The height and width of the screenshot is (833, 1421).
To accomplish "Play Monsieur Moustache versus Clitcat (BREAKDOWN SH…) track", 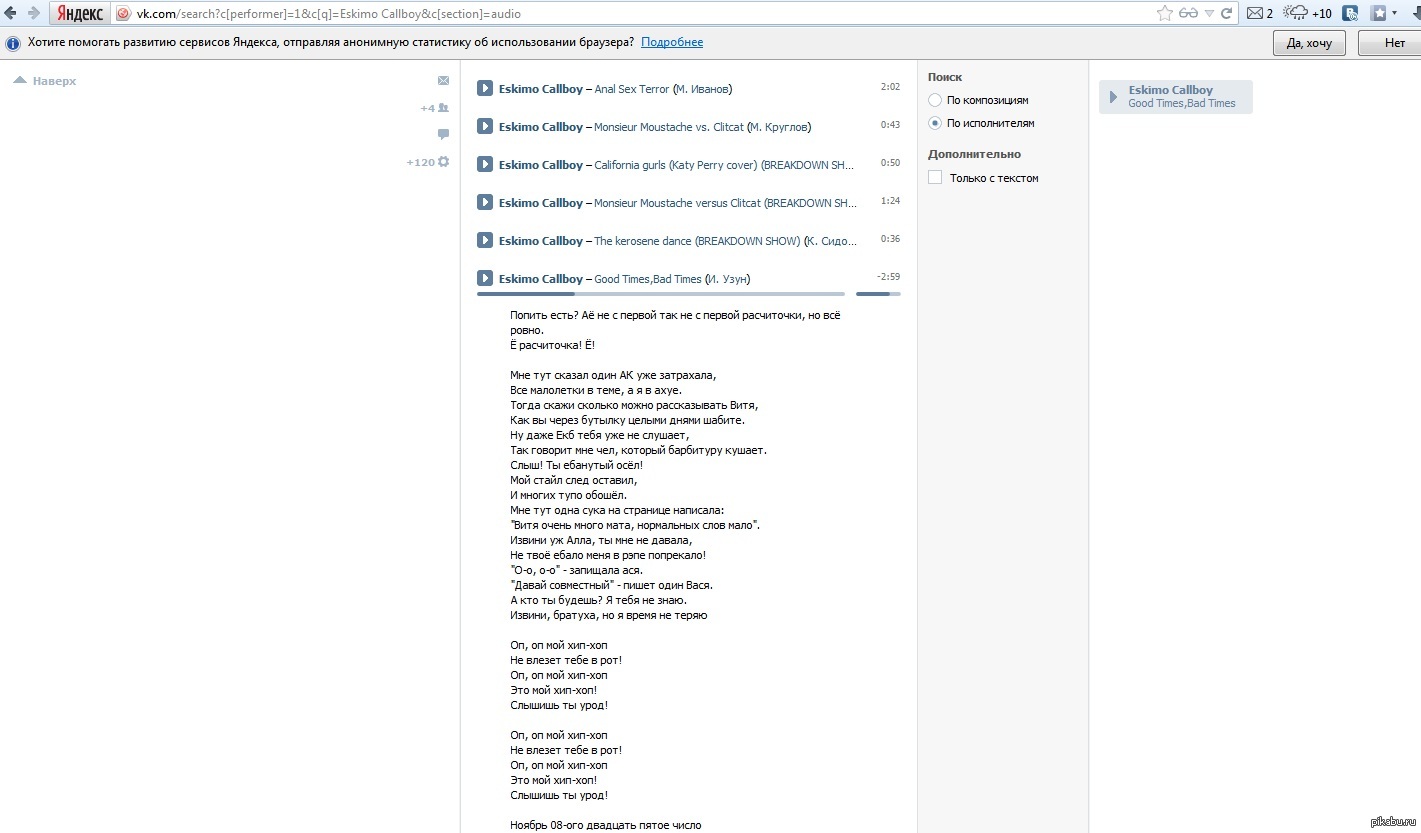I will point(485,202).
